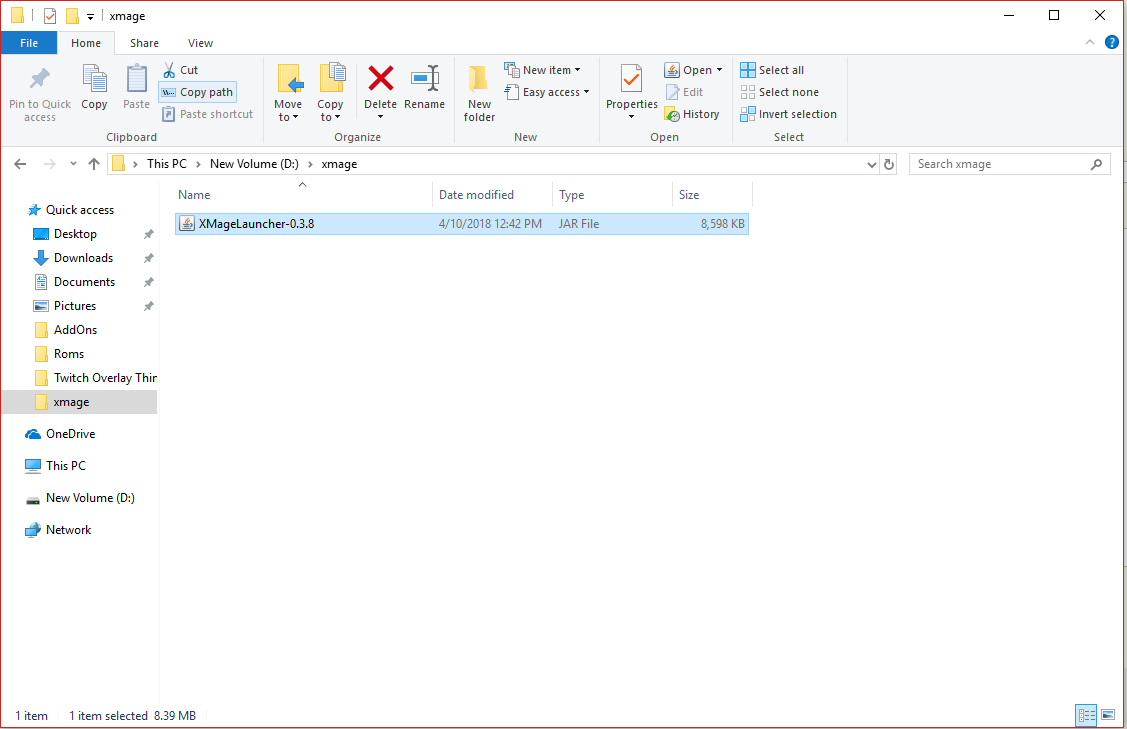
Task: Go up one folder level
Action: tap(93, 164)
